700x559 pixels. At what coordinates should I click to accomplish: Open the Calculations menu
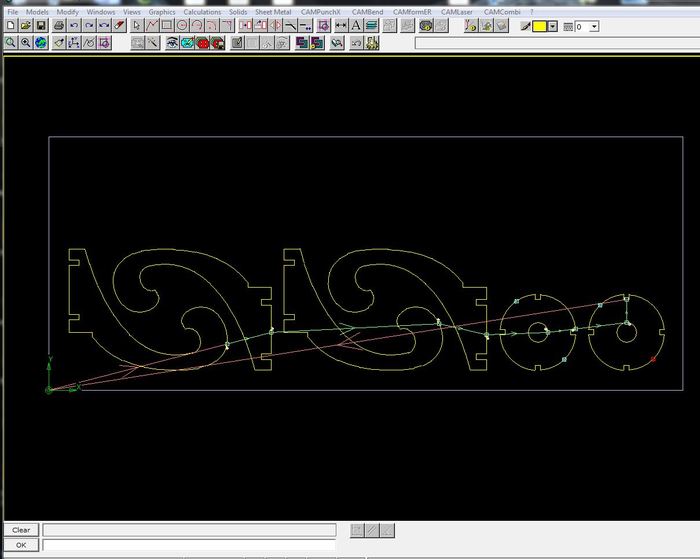pyautogui.click(x=202, y=12)
